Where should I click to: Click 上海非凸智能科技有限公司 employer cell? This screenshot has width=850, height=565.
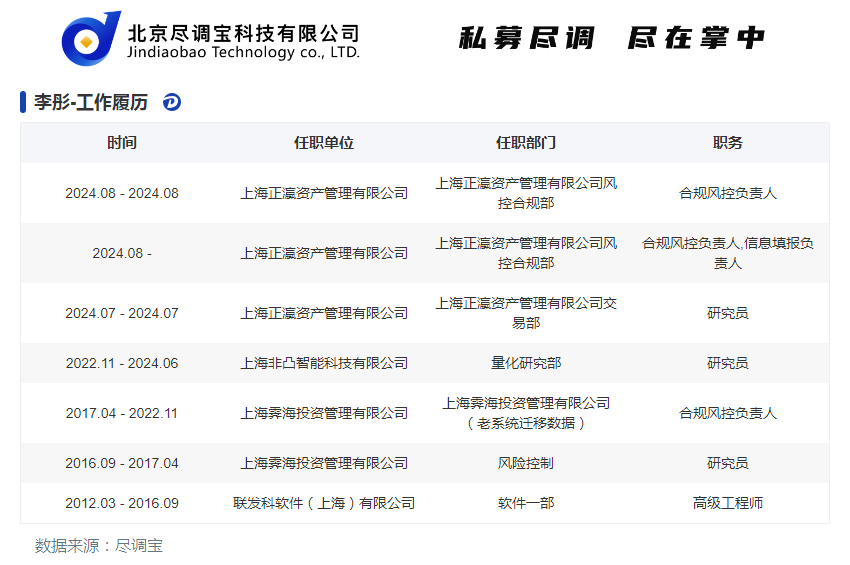tap(324, 363)
